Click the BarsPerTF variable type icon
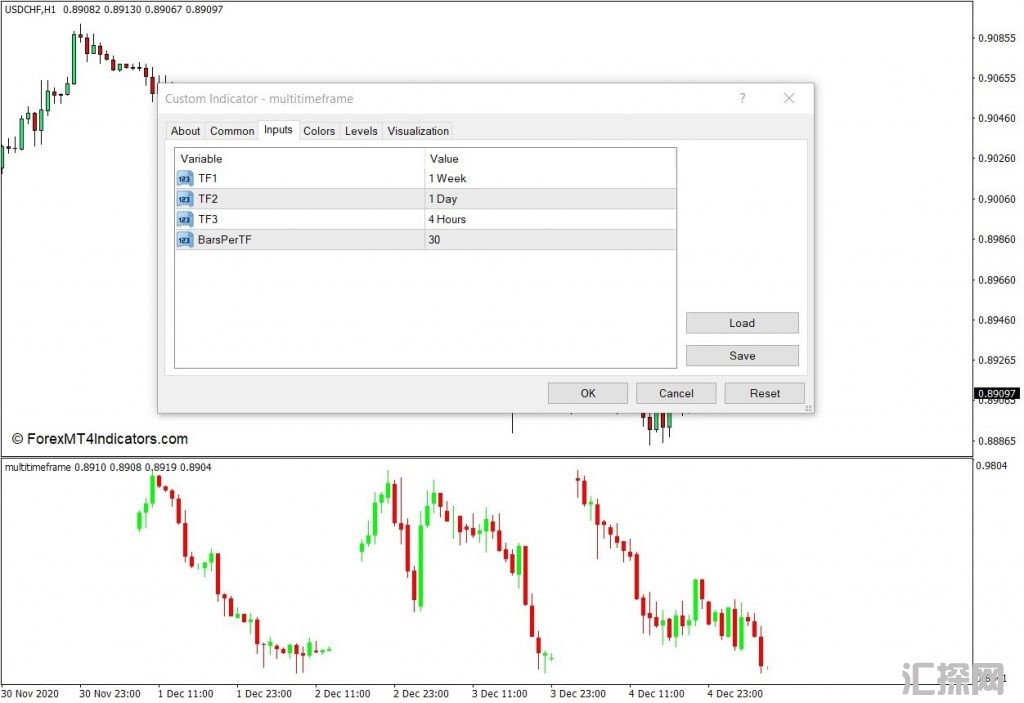This screenshot has height=703, width=1024. click(x=185, y=240)
